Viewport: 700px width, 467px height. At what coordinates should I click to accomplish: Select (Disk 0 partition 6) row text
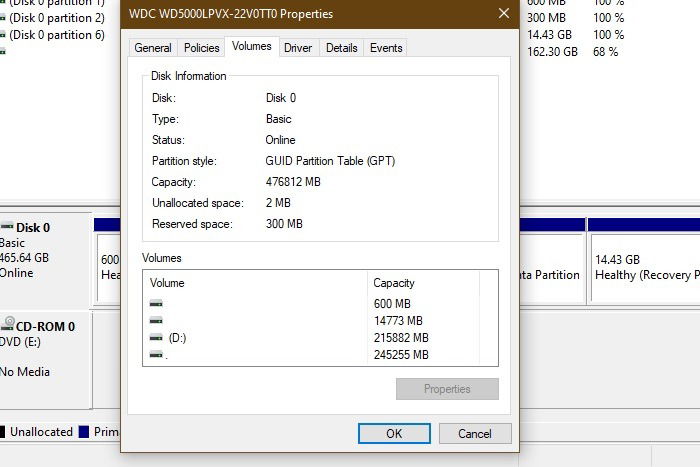[57, 35]
